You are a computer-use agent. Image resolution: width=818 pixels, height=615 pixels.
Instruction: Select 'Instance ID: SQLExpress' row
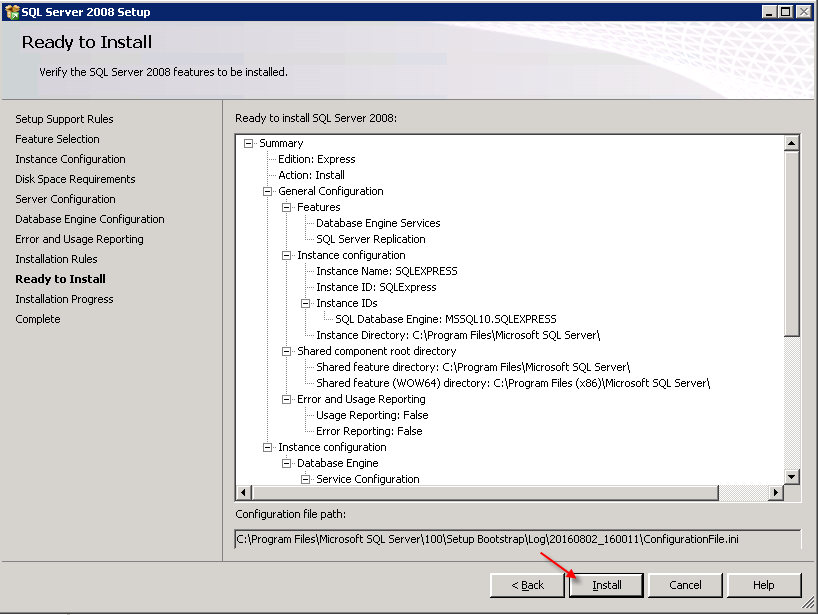tap(376, 287)
